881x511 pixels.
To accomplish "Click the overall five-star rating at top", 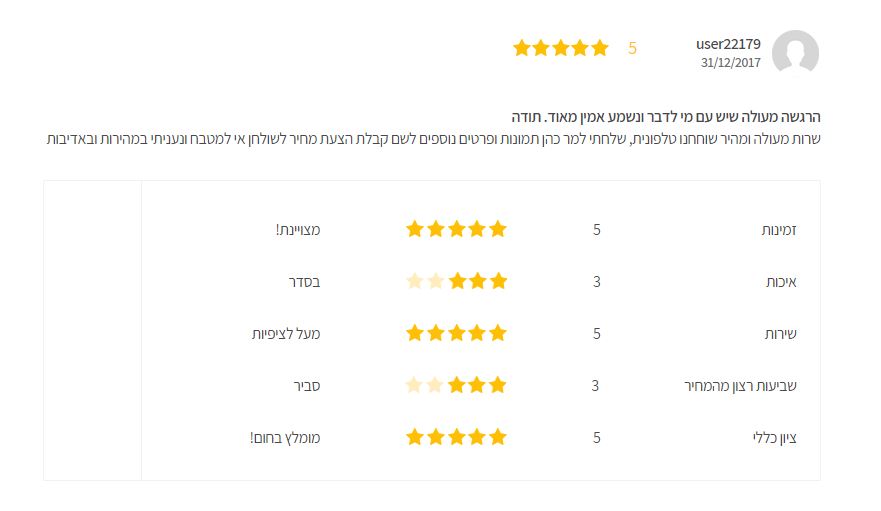I will pyautogui.click(x=561, y=48).
